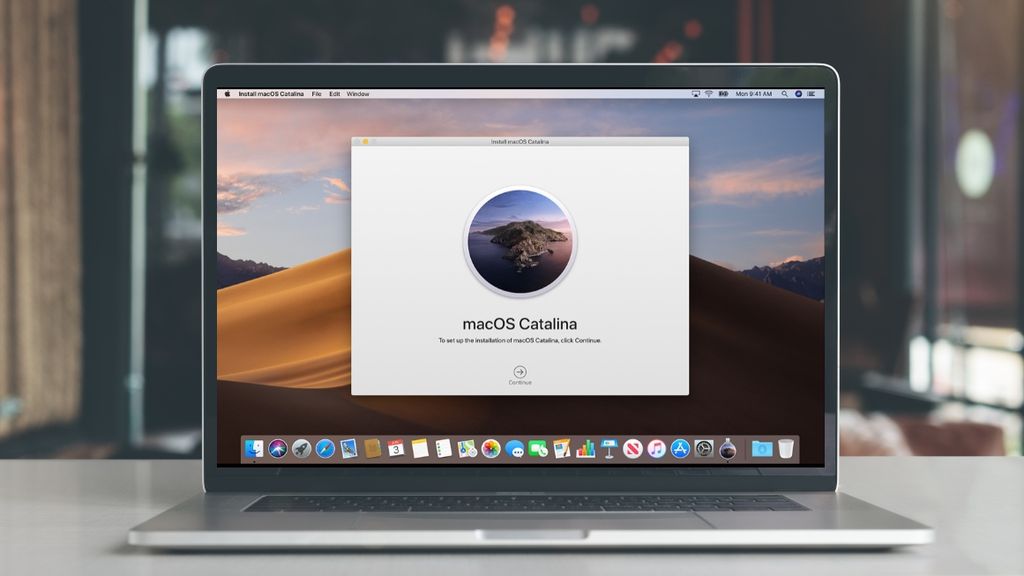Open Safari from the Dock
The height and width of the screenshot is (576, 1024).
click(323, 448)
